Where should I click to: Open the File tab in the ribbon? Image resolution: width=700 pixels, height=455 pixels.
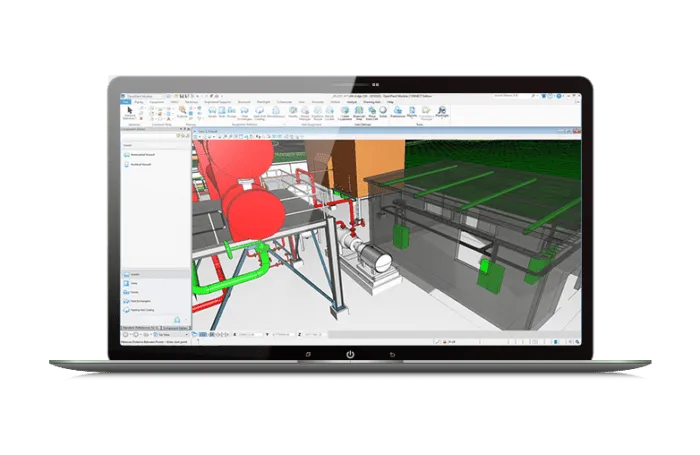[126, 102]
